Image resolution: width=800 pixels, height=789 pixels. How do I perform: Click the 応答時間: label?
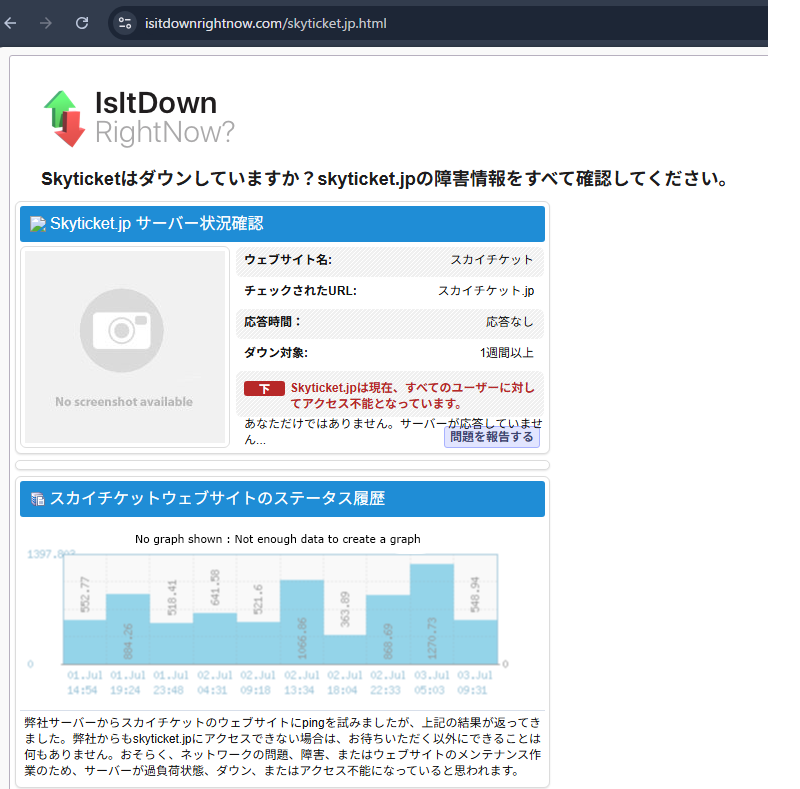[272, 322]
